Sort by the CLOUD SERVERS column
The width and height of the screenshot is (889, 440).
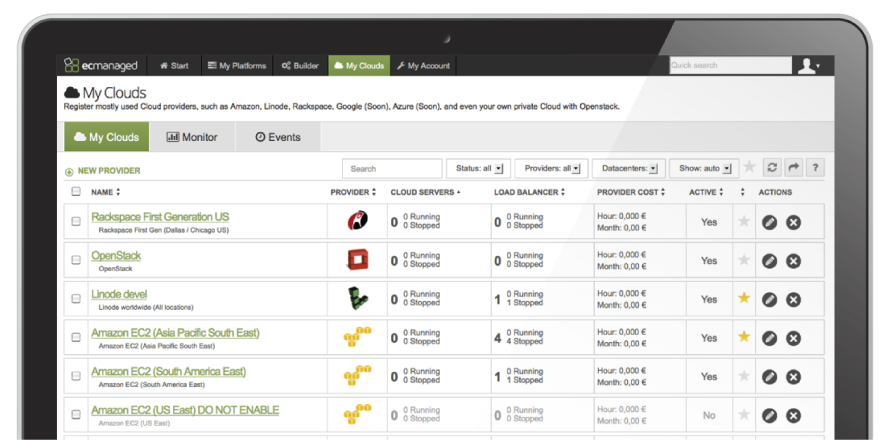425,192
